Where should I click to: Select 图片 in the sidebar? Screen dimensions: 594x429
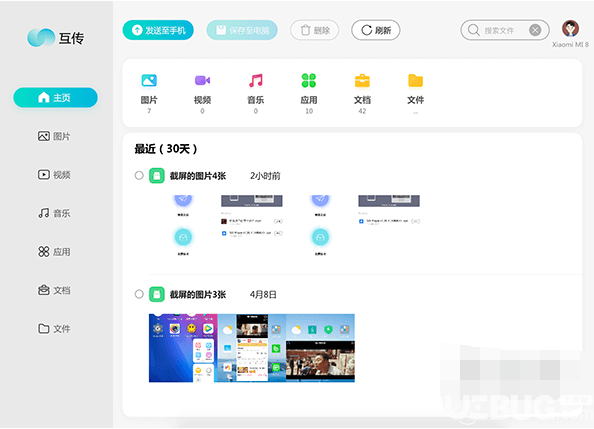55,136
